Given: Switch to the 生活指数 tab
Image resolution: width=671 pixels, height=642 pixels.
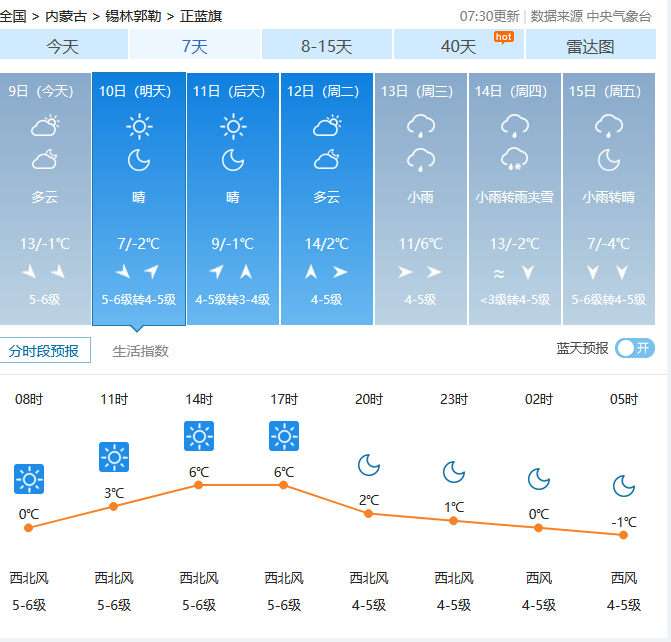Looking at the screenshot, I should click(x=140, y=351).
